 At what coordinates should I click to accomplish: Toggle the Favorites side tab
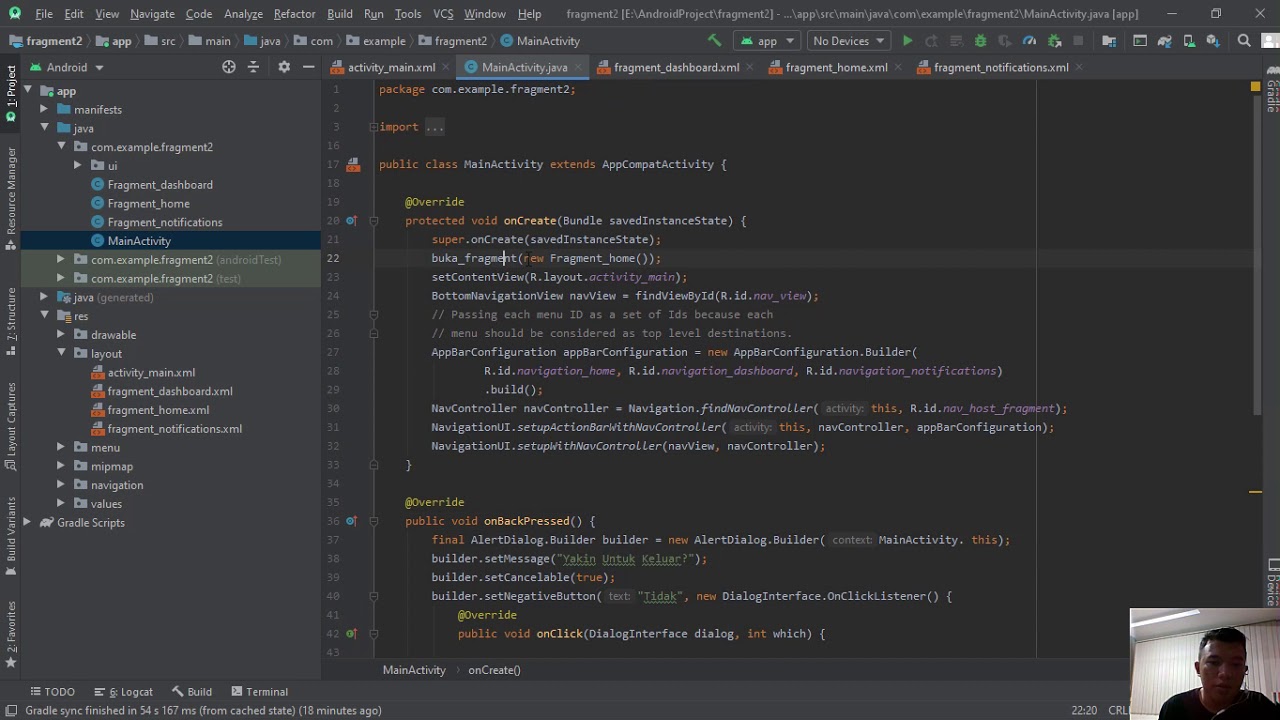11,634
